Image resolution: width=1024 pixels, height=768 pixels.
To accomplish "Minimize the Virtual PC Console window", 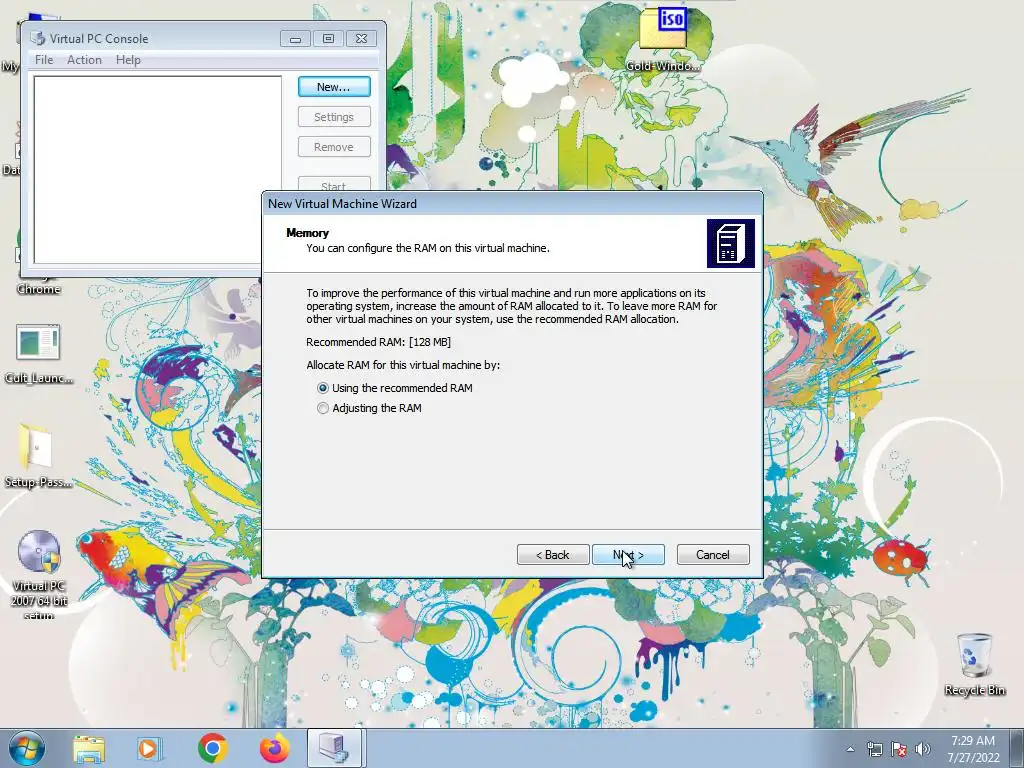I will coord(295,39).
